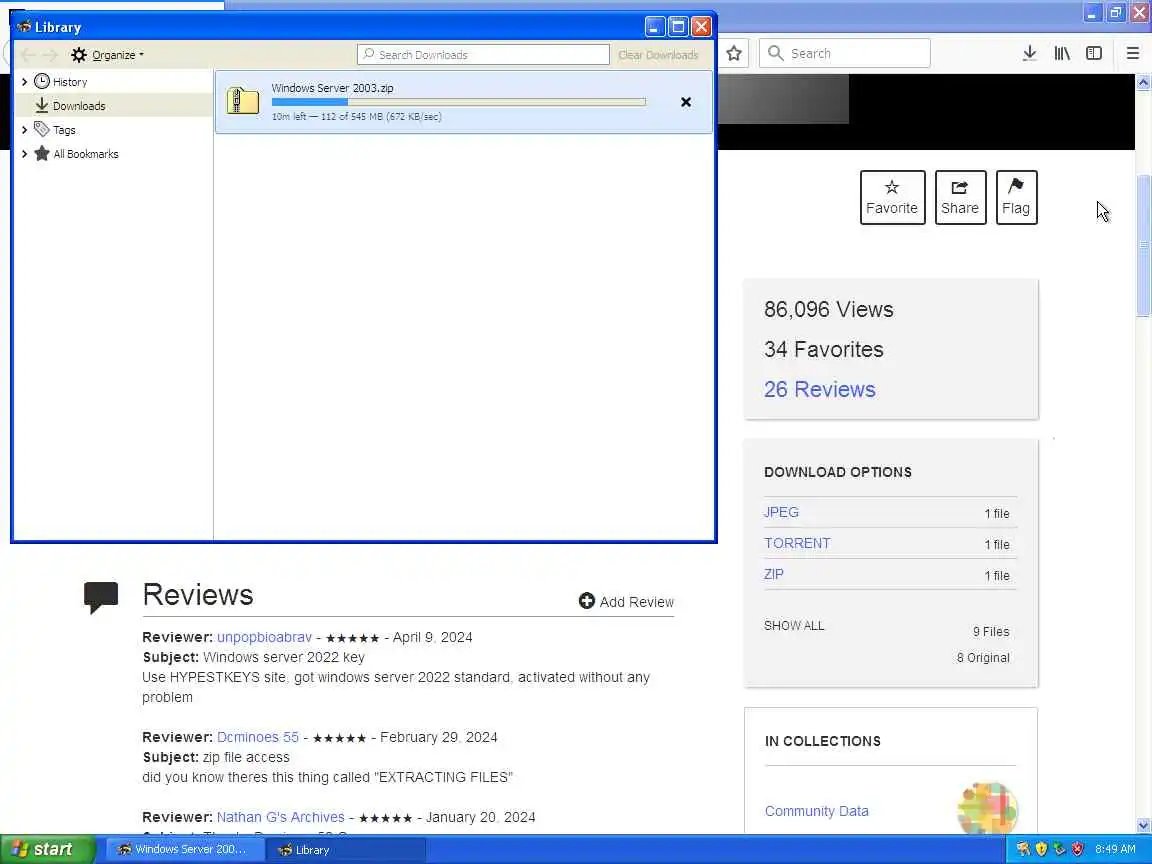Open reviewer Dcminoes 55 profile
Image resolution: width=1152 pixels, height=864 pixels.
click(x=258, y=737)
